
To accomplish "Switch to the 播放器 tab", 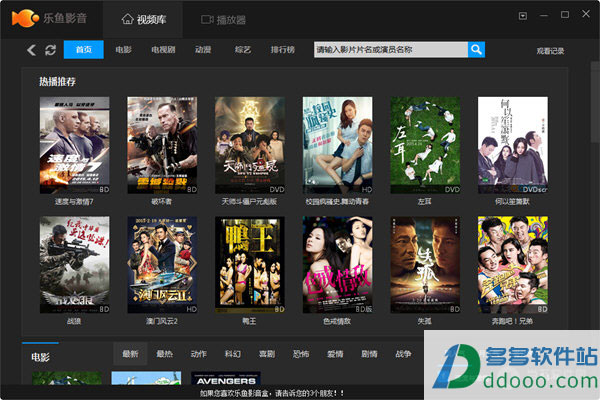I will click(223, 20).
